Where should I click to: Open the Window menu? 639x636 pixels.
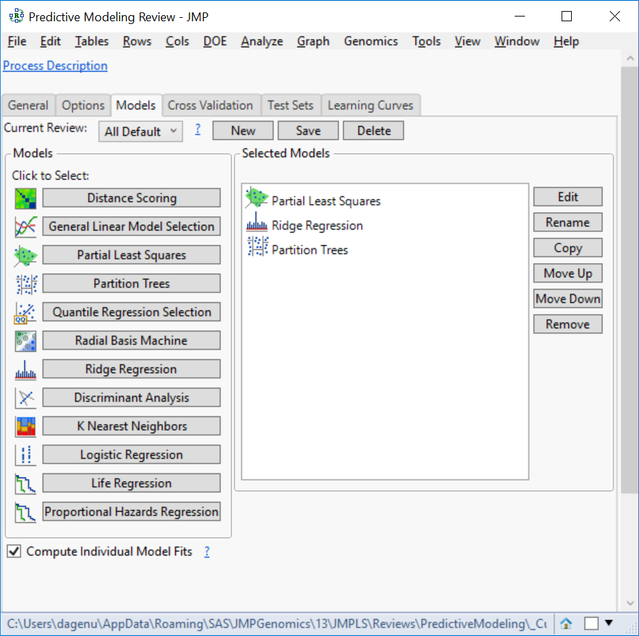(x=517, y=41)
